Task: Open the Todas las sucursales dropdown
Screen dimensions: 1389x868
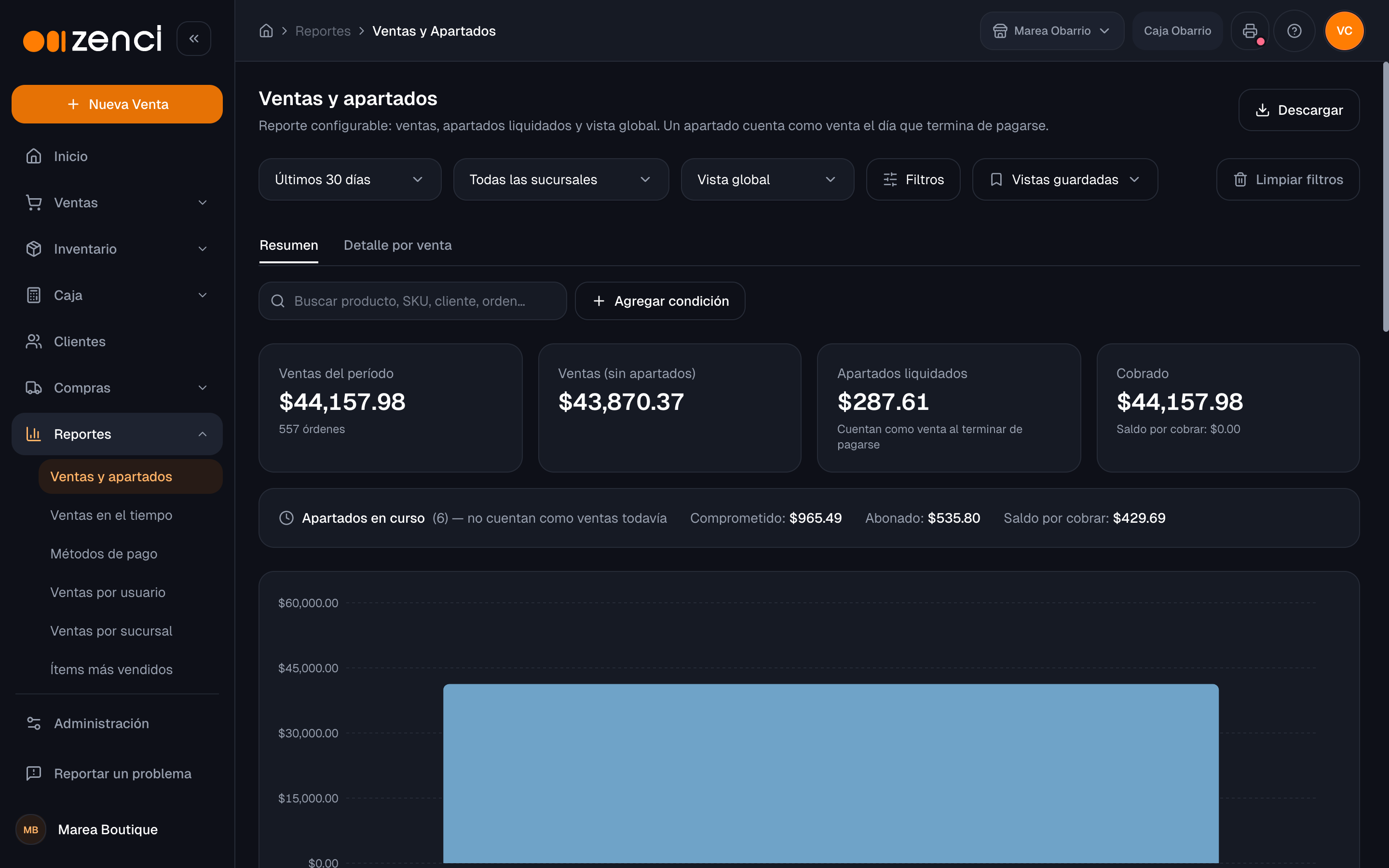Action: [561, 180]
